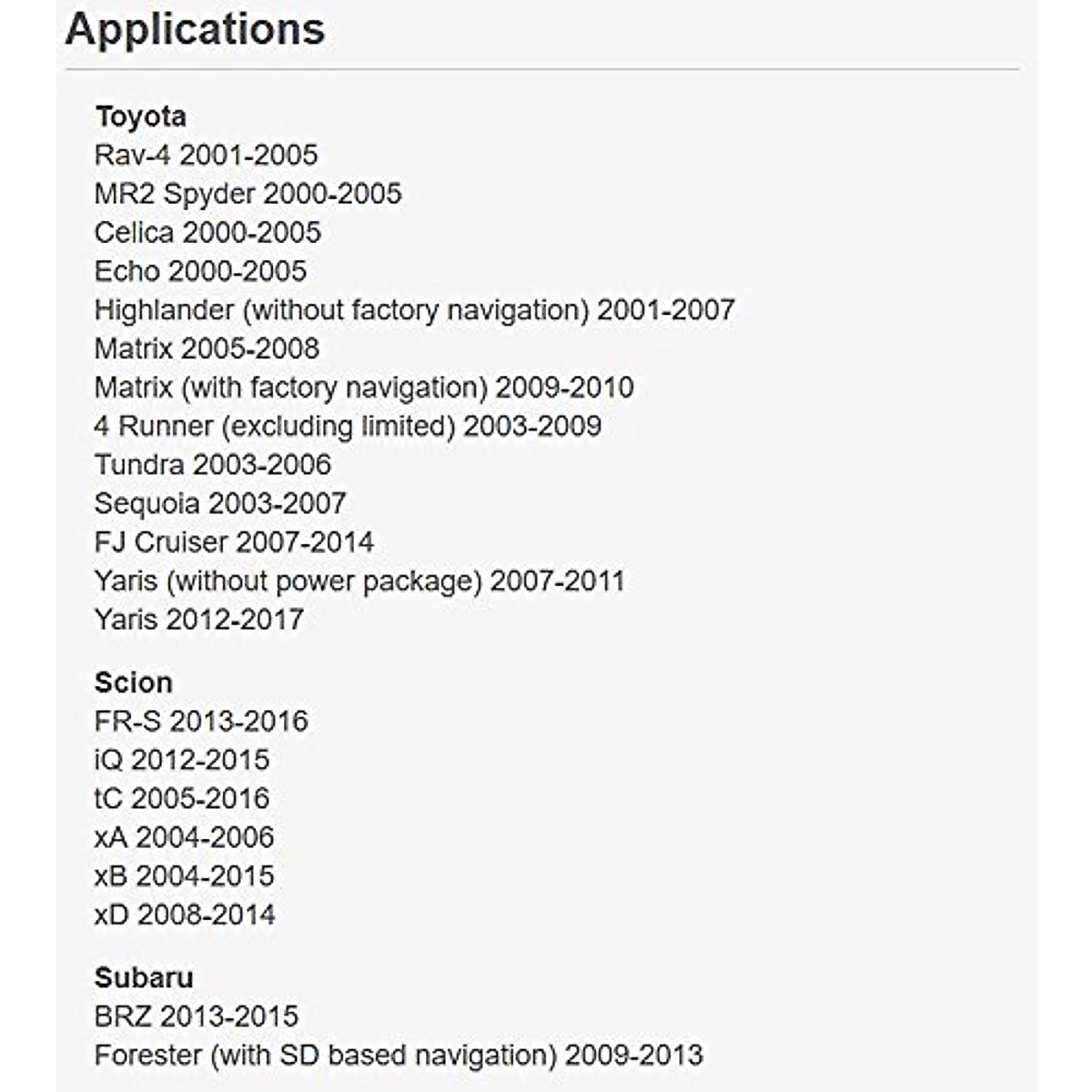Click Highlander without factory navigation entry
This screenshot has width=1092, height=1092.
[414, 310]
